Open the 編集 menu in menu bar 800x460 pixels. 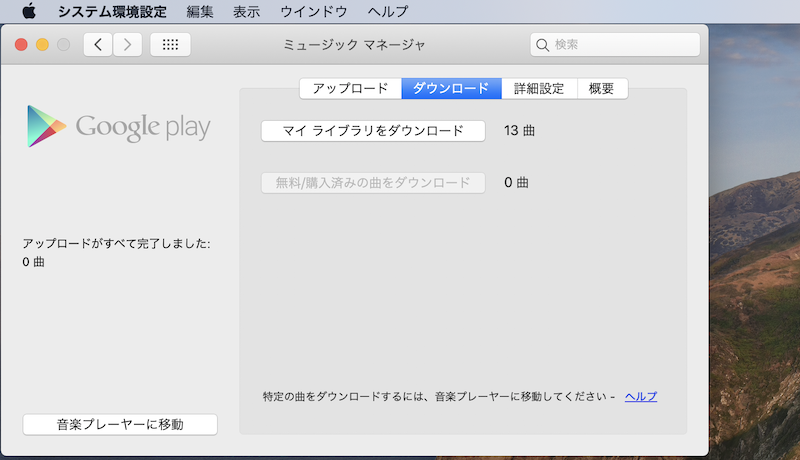(x=200, y=11)
